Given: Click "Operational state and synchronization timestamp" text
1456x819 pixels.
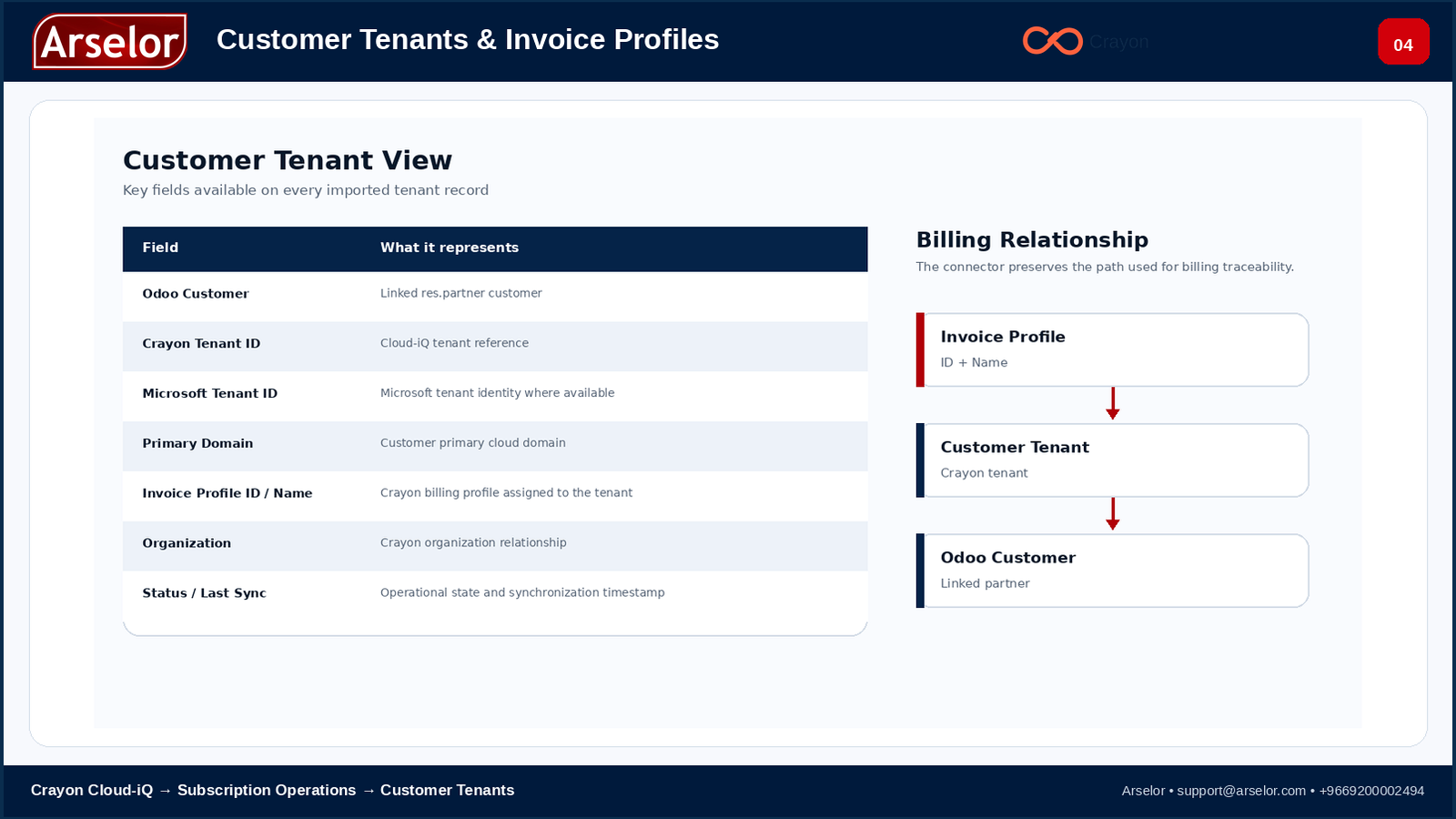Looking at the screenshot, I should tap(522, 592).
